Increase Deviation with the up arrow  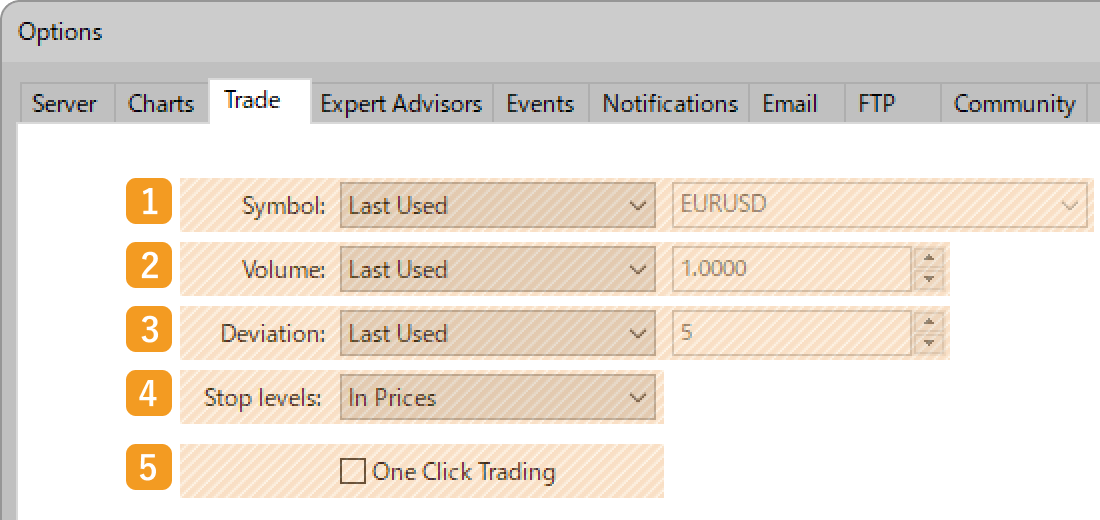click(930, 323)
